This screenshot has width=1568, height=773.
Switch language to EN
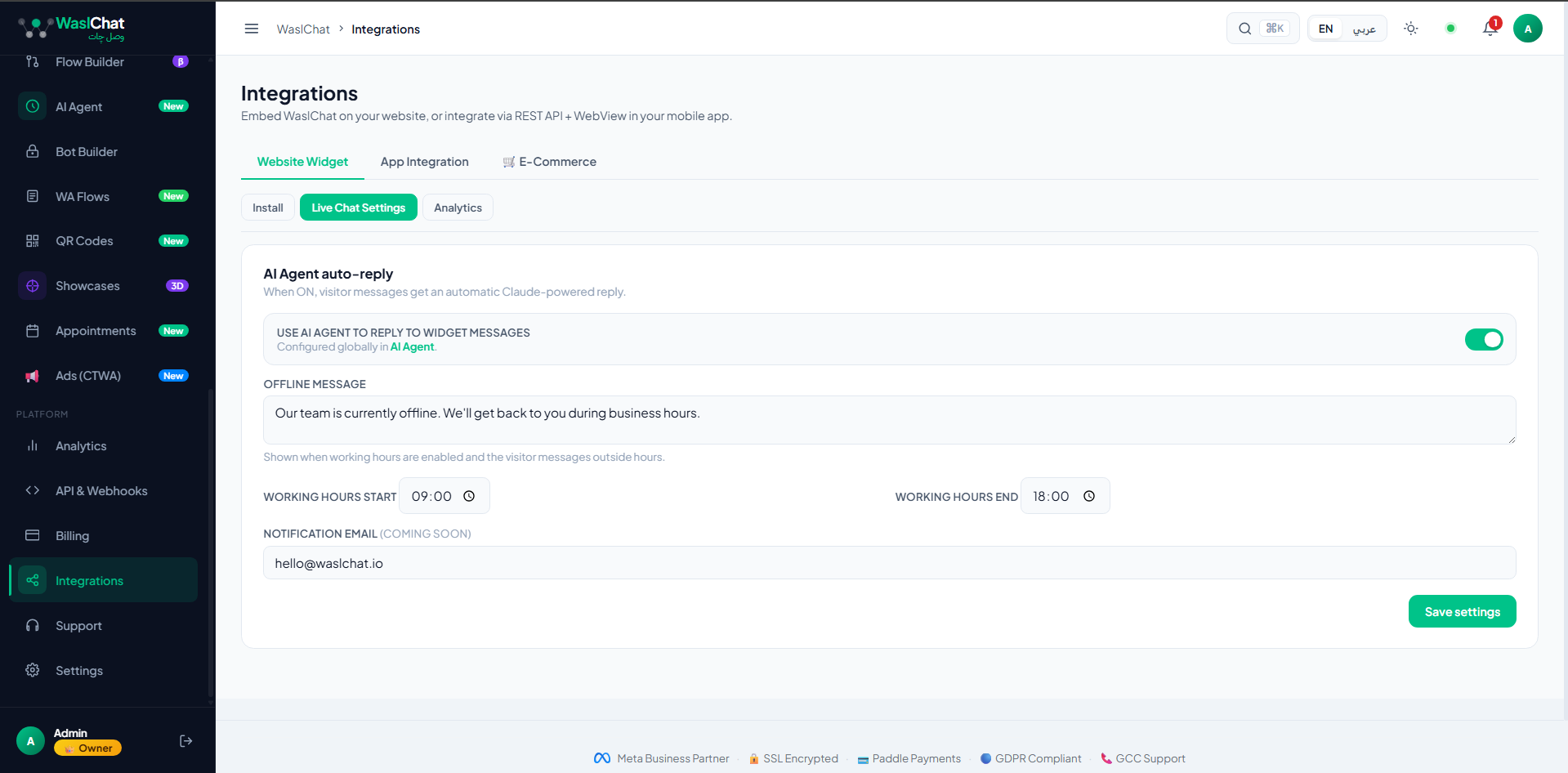pos(1325,29)
